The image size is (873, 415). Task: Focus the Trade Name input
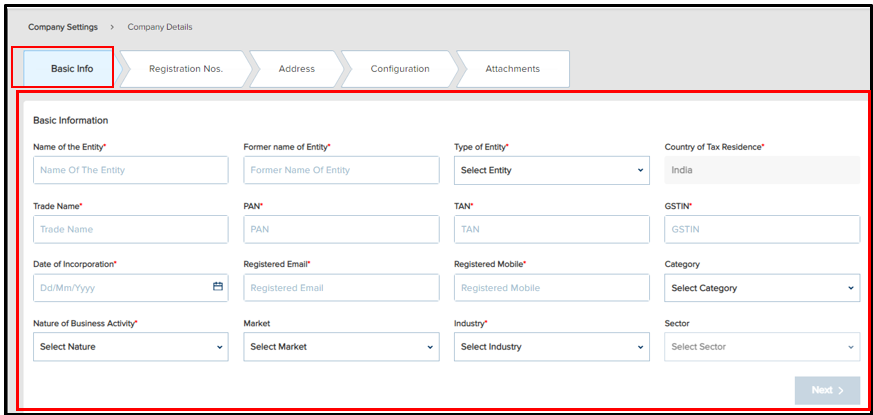pos(131,230)
